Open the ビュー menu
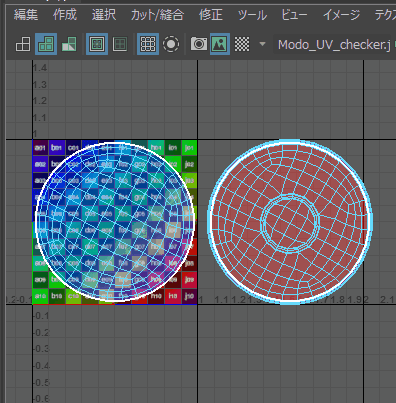The image size is (396, 403). (x=294, y=15)
